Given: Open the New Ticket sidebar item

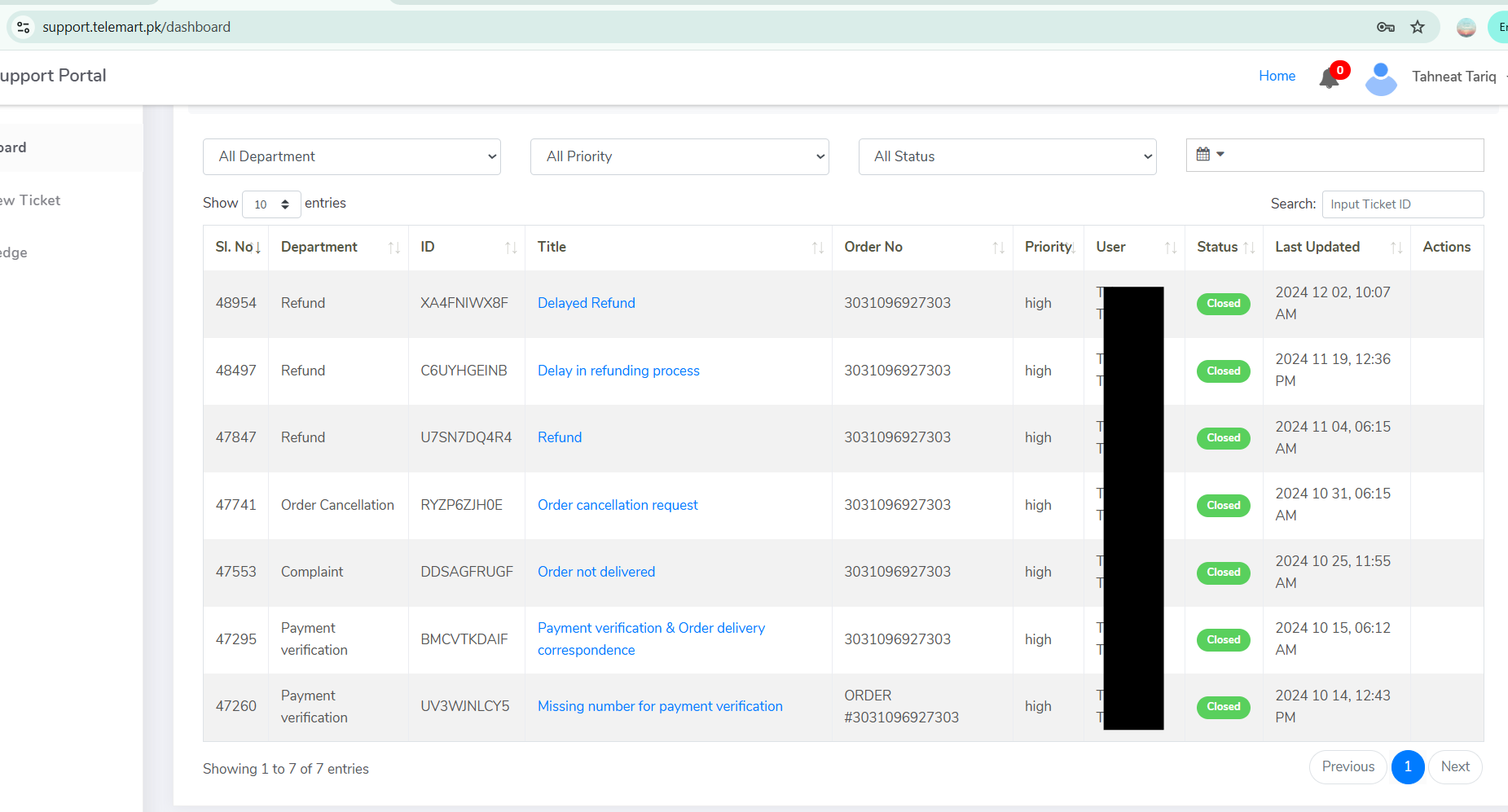Looking at the screenshot, I should [x=30, y=200].
